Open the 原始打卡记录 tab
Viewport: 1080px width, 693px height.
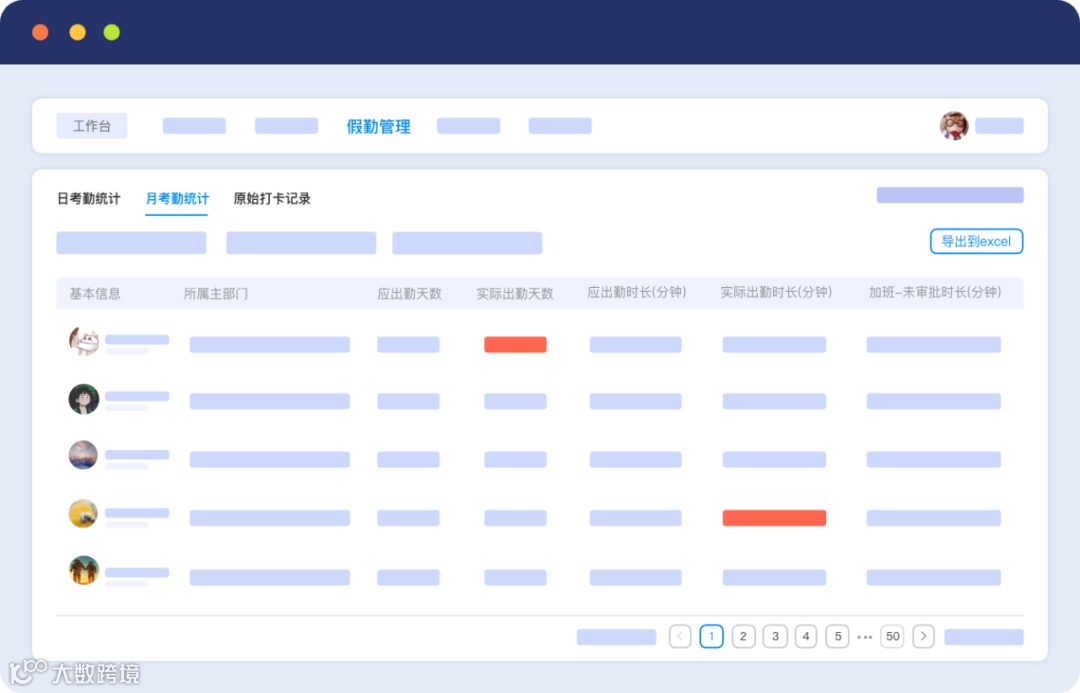point(272,198)
